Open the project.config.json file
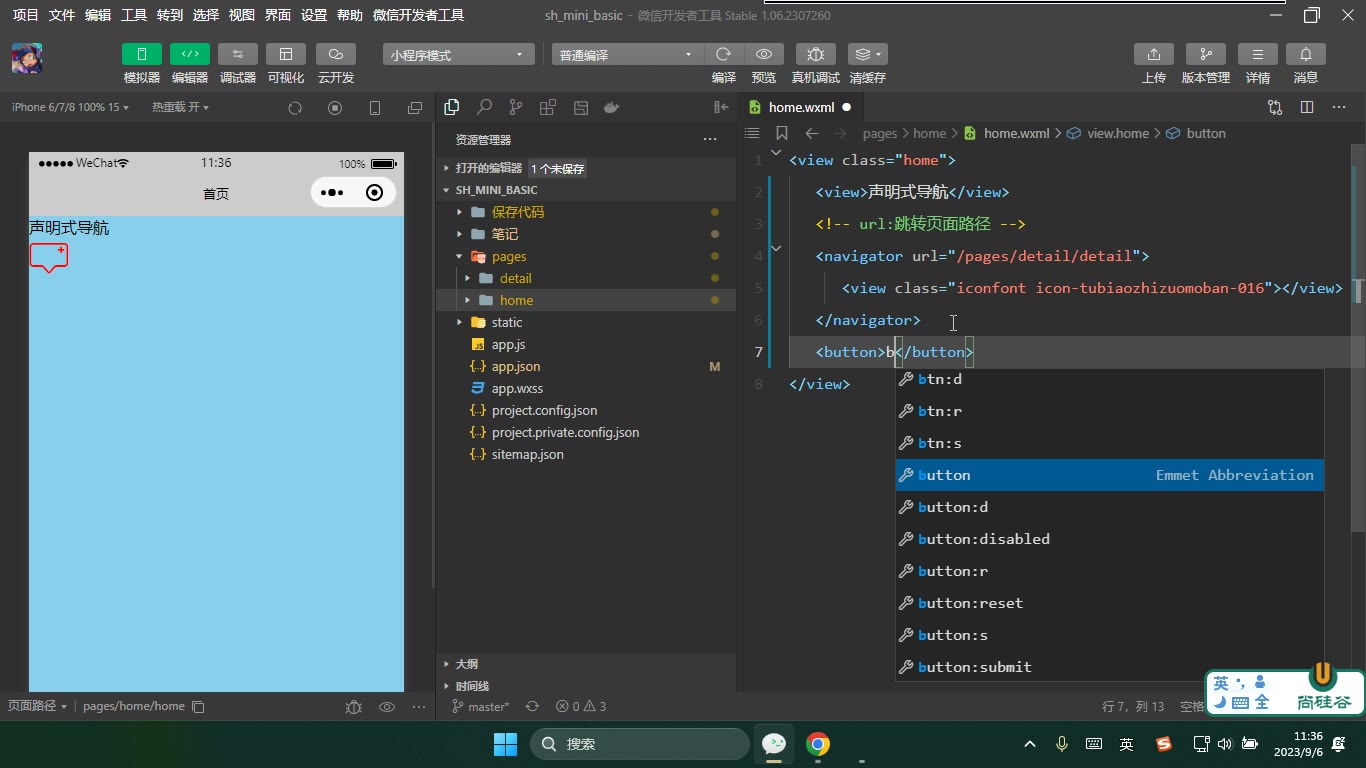The width and height of the screenshot is (1366, 768). [x=544, y=410]
